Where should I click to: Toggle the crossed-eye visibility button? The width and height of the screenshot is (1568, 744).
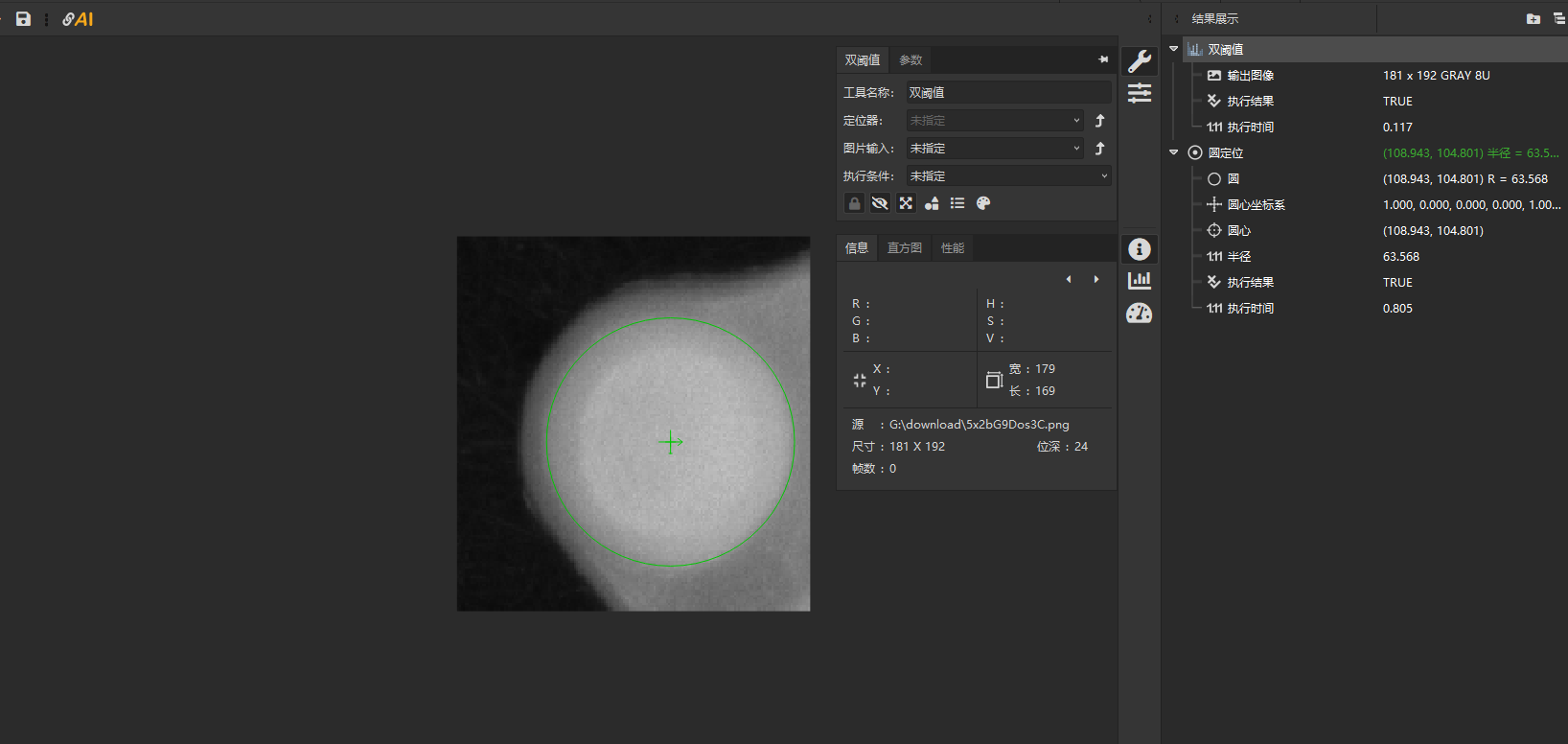coord(880,203)
